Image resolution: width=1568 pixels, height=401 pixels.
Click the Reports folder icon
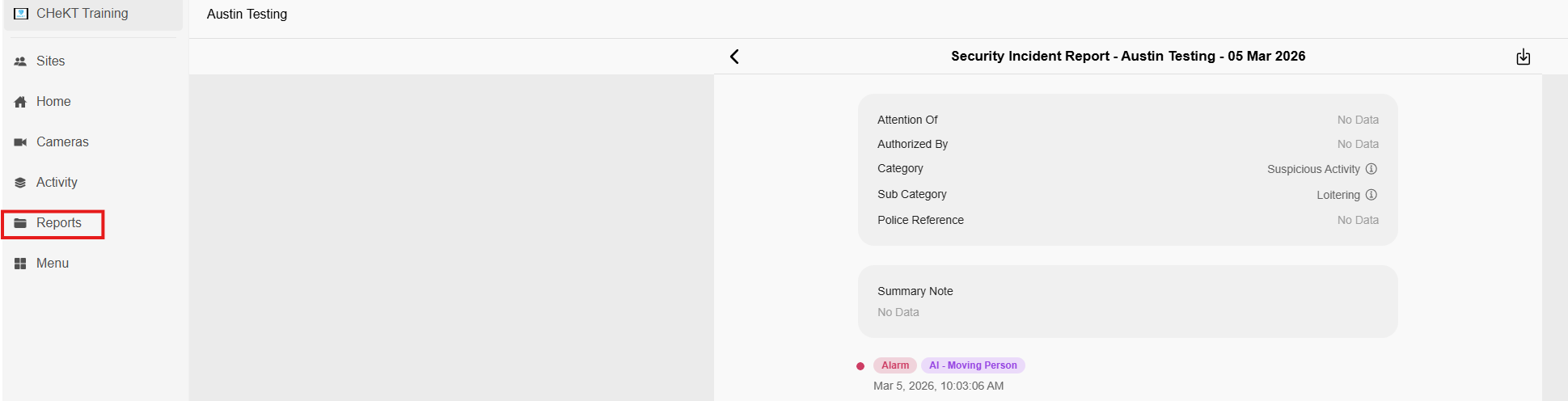click(x=21, y=223)
